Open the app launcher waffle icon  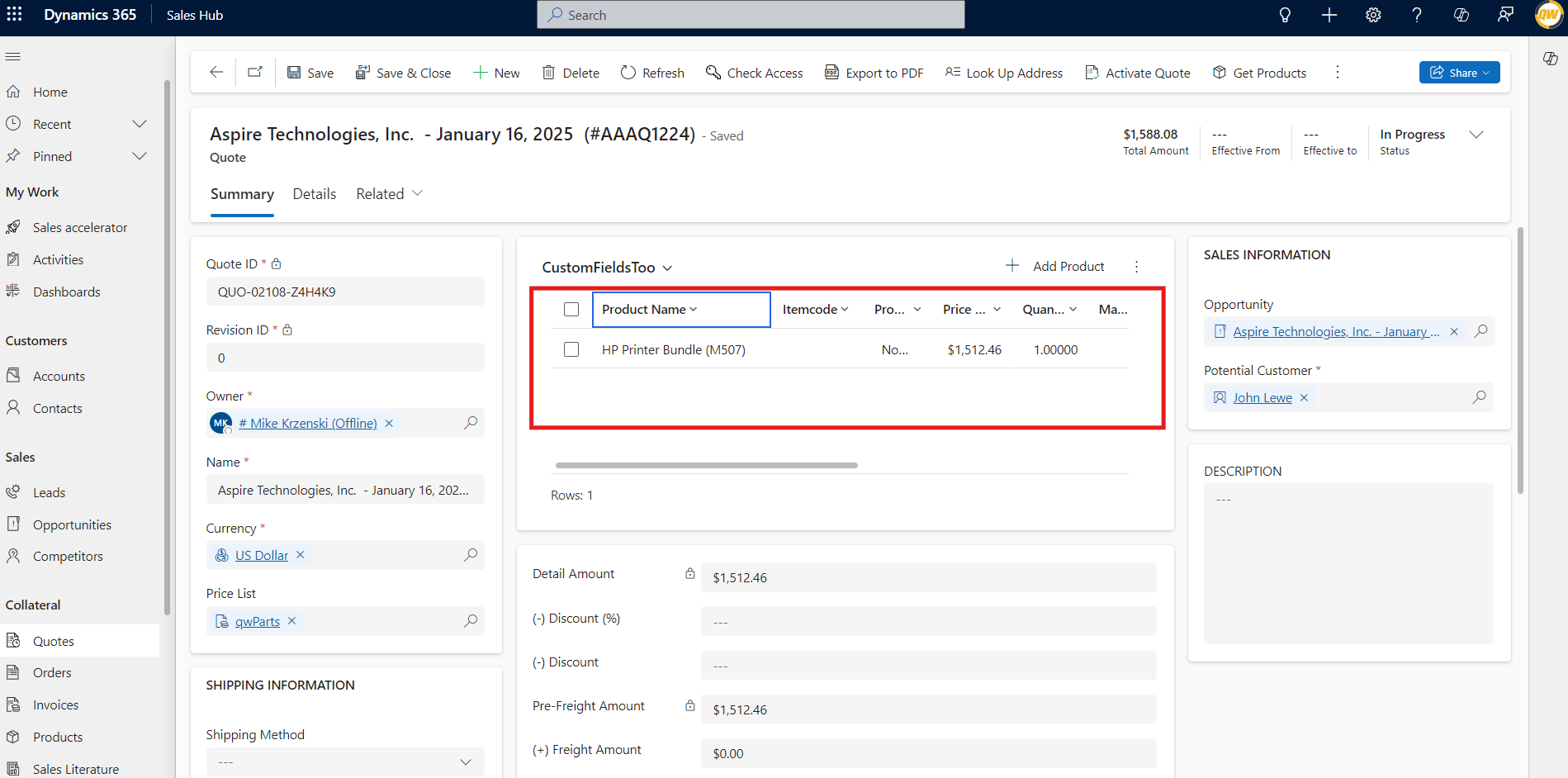(15, 15)
